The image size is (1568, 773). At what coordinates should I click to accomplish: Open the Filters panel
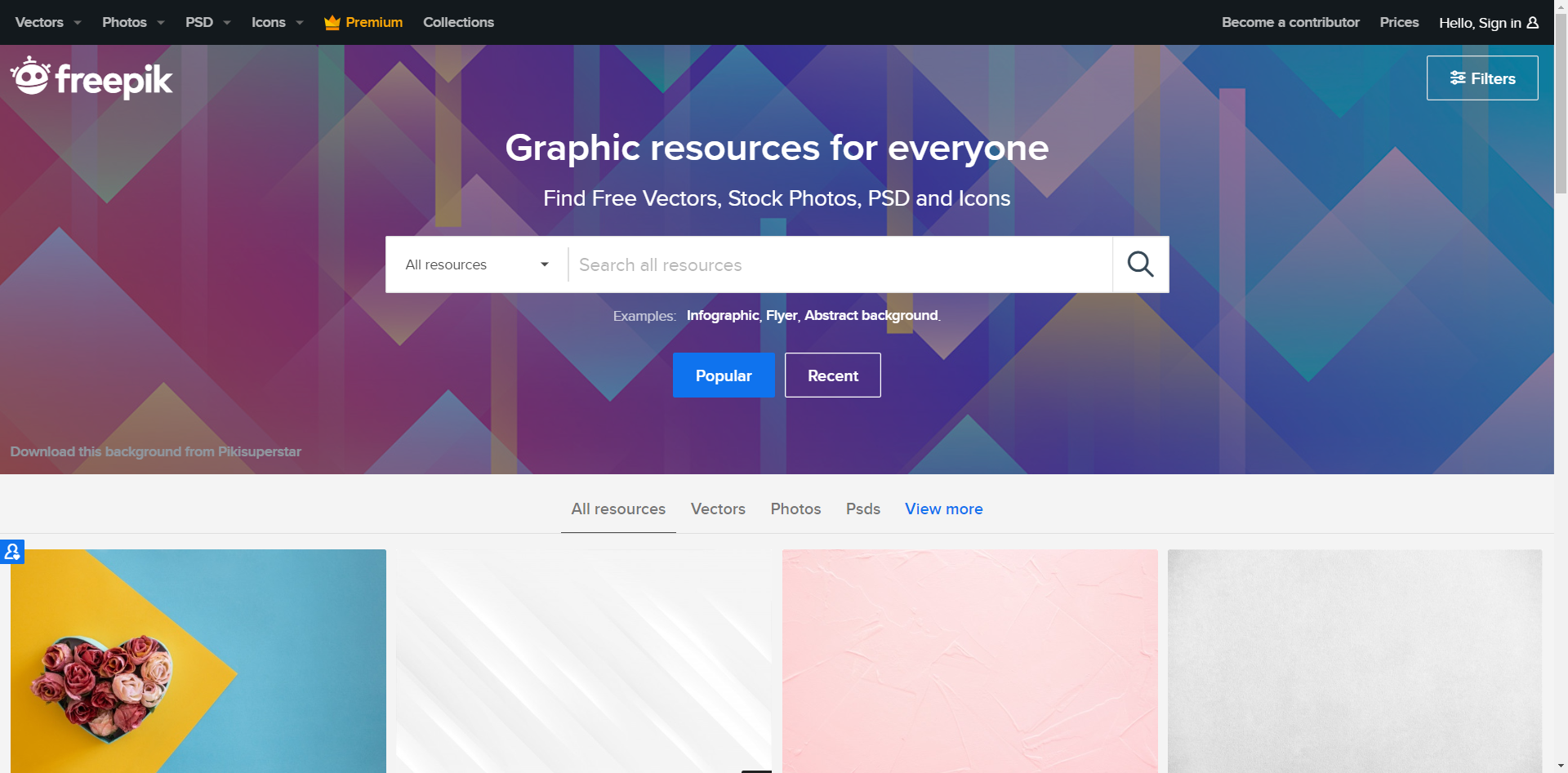click(1482, 78)
